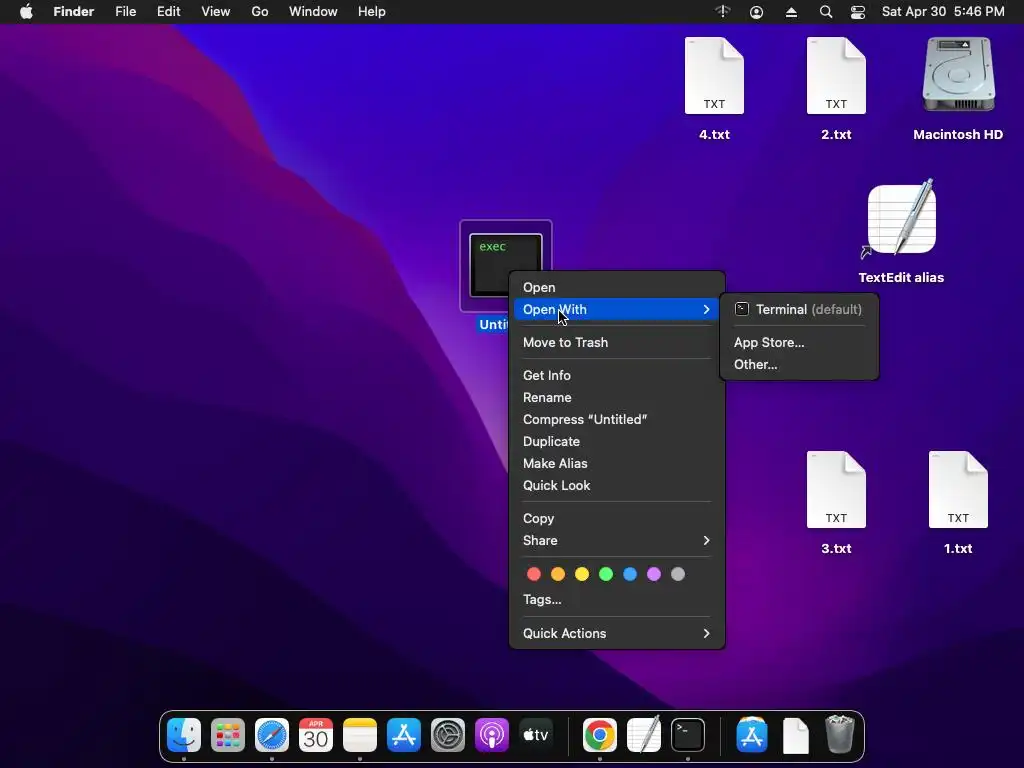The height and width of the screenshot is (768, 1024).
Task: Choose Rename in context menu
Action: tap(616, 398)
